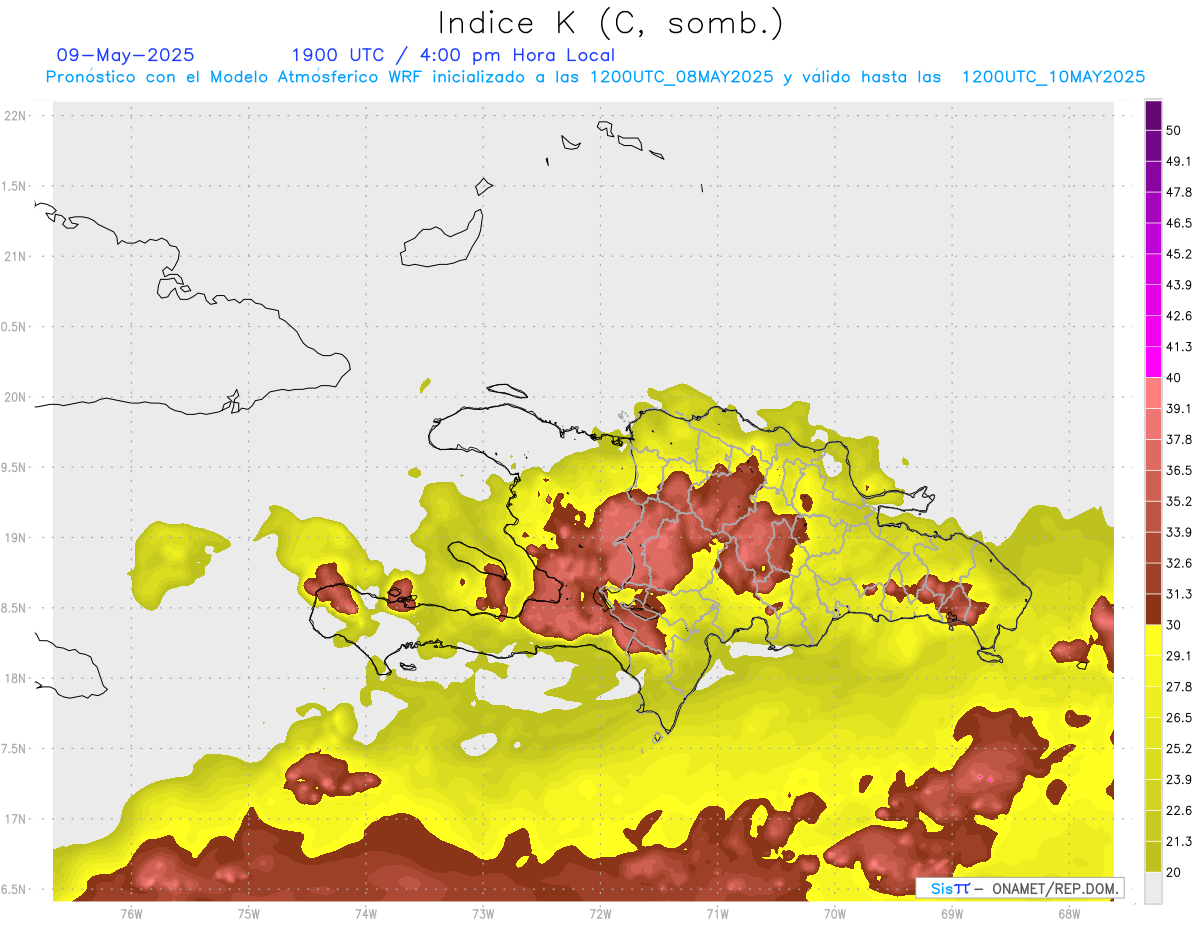The width and height of the screenshot is (1200, 927).
Task: Click the legend value '50'
Action: 1173,130
